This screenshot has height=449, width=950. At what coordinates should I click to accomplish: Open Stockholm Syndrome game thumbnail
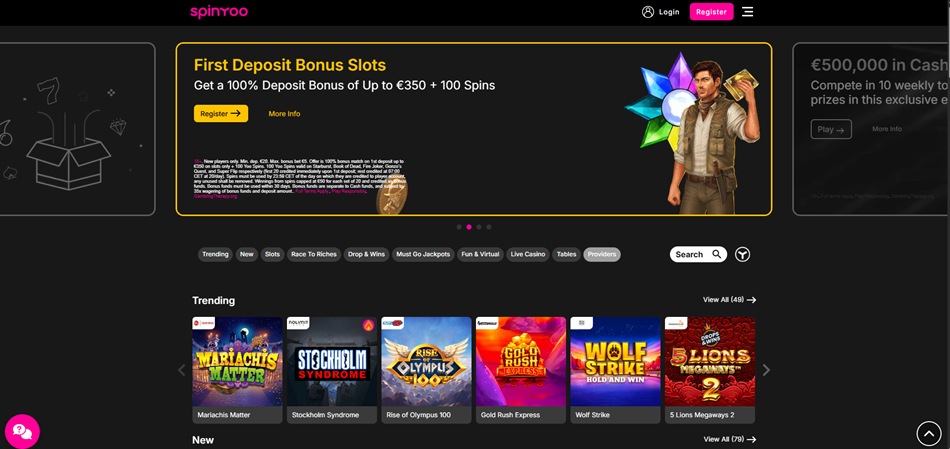tap(331, 362)
